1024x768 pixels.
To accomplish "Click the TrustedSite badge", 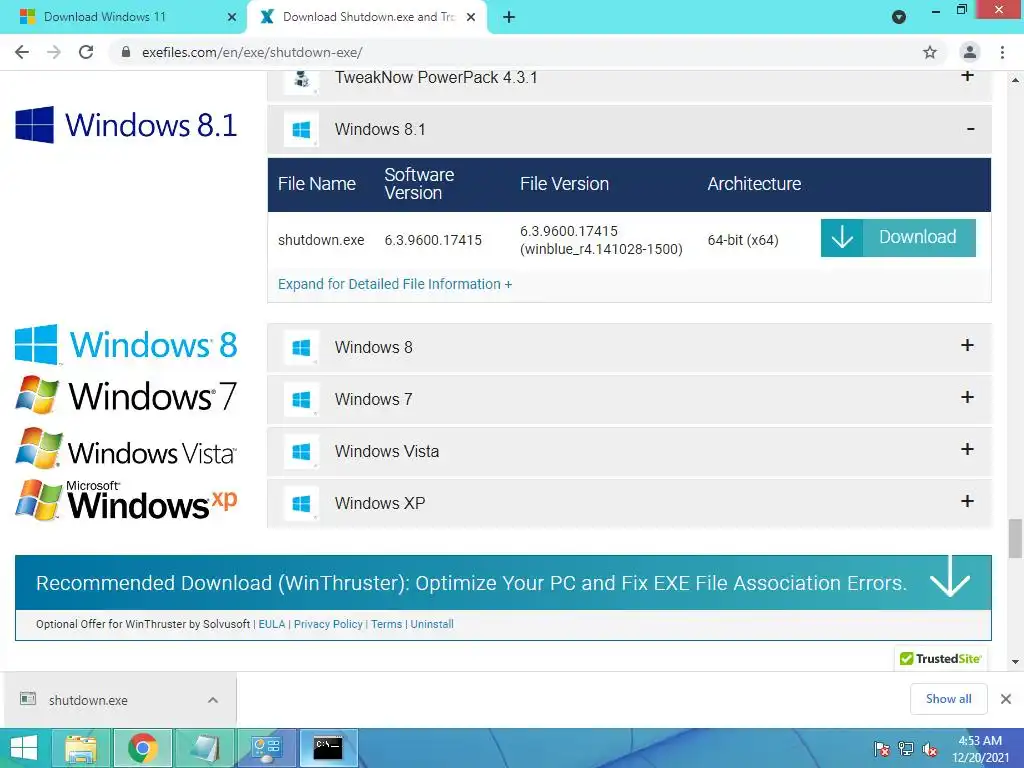I will [940, 659].
